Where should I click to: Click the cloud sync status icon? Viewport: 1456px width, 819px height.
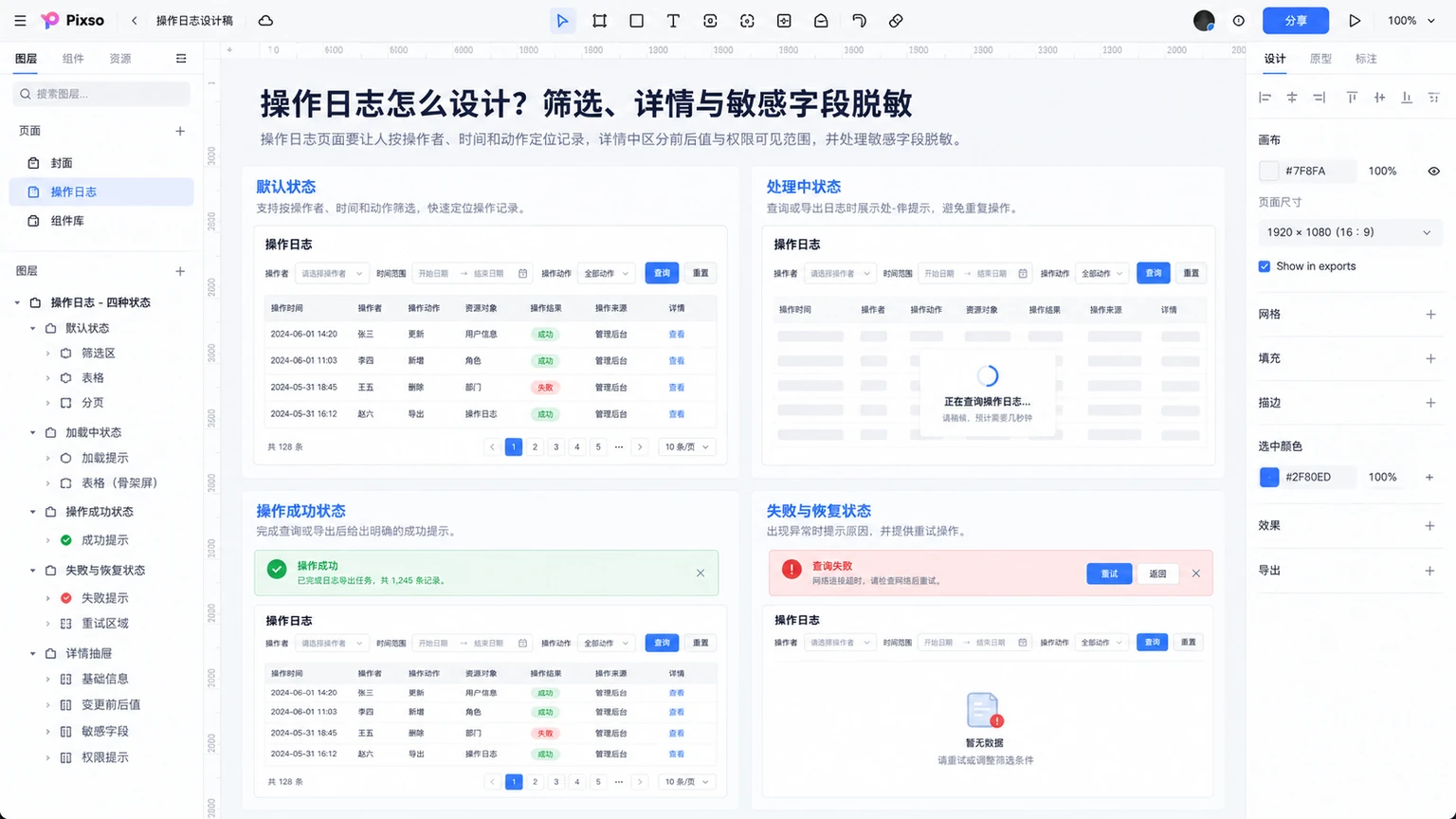(266, 21)
